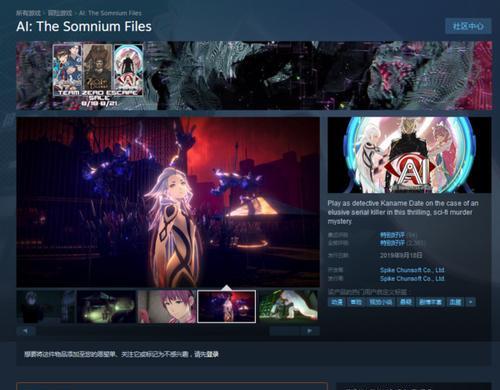Click the last tag before the plus
Screen dimensions: 500x390
pyautogui.click(x=455, y=302)
